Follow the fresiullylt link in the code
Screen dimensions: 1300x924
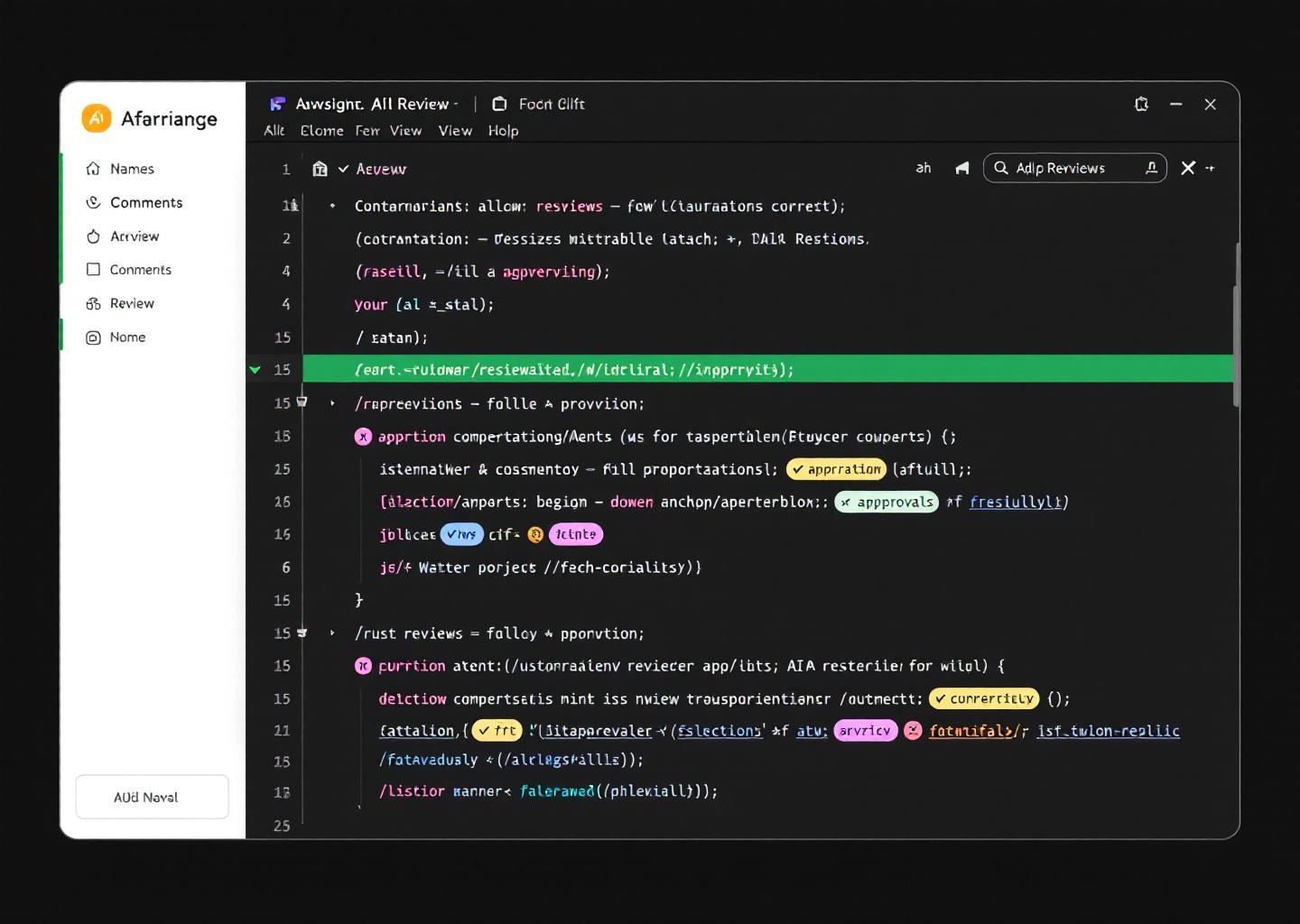tap(1017, 502)
